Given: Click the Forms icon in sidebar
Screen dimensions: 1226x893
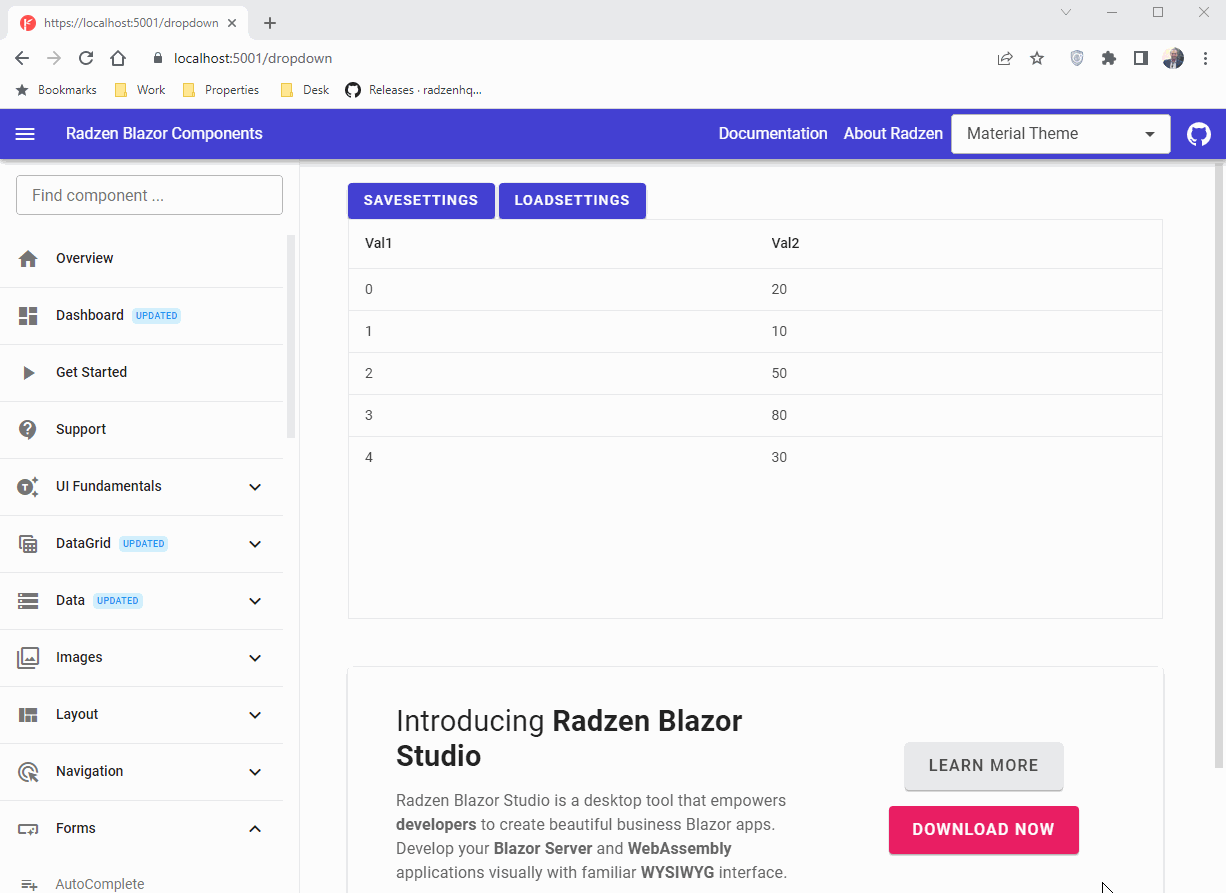Looking at the screenshot, I should coord(28,829).
